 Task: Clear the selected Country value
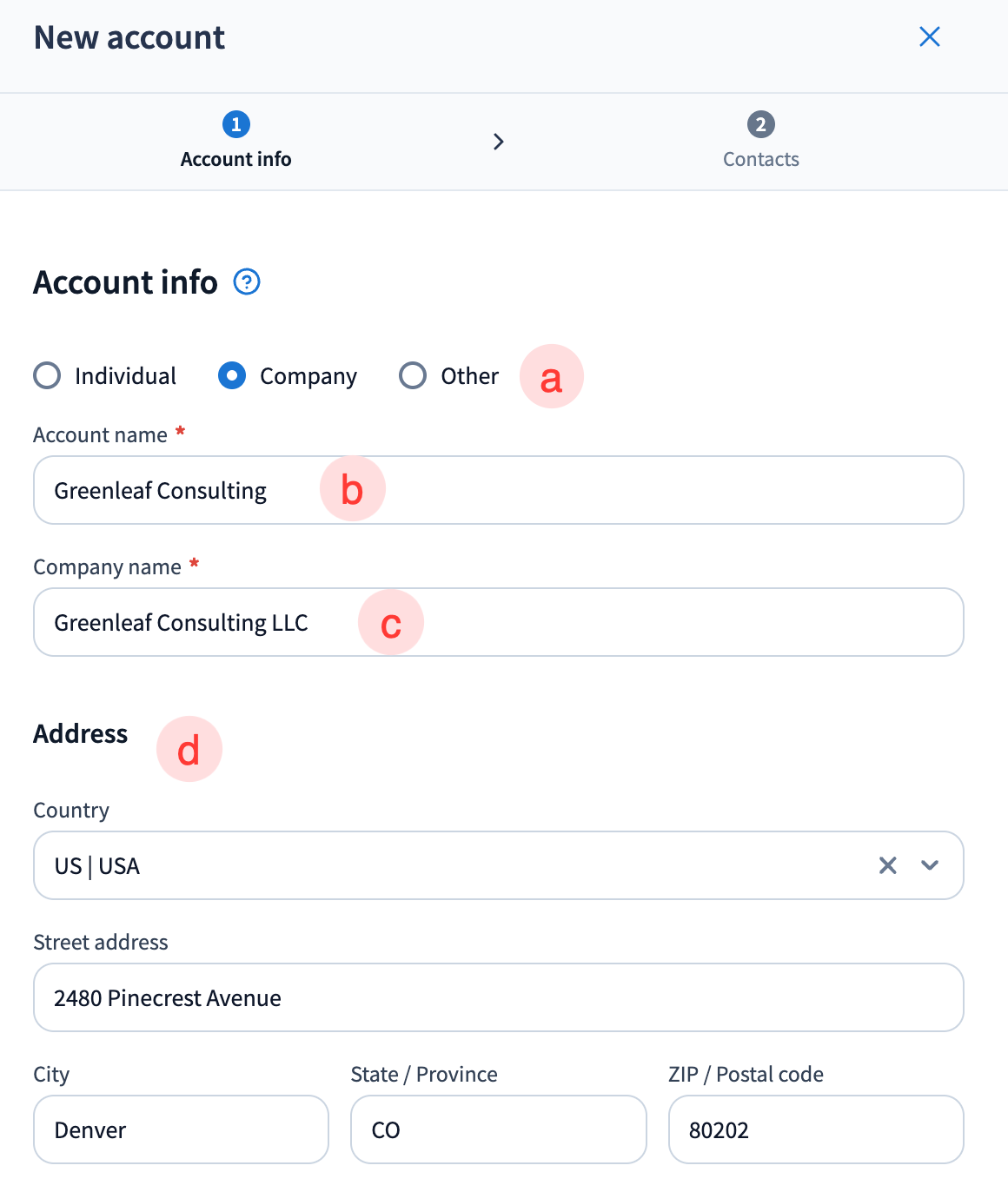(887, 865)
